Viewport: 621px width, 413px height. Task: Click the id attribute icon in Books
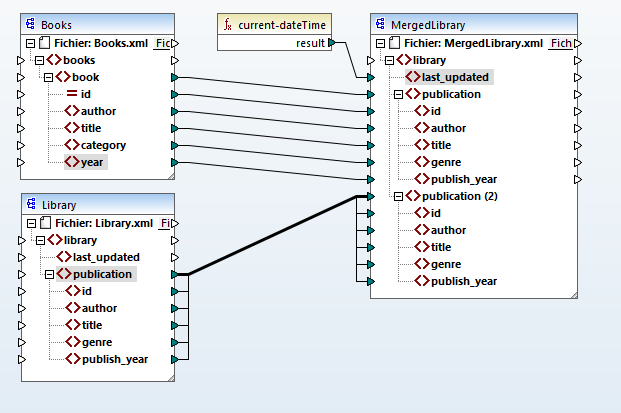(x=71, y=94)
